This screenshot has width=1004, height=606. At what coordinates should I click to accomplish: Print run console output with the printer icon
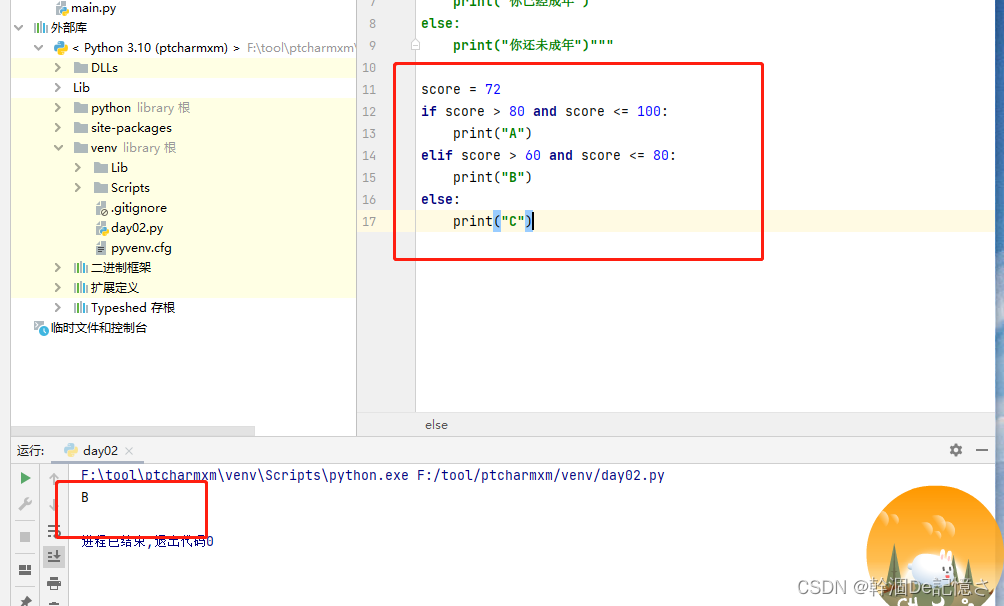(x=54, y=583)
